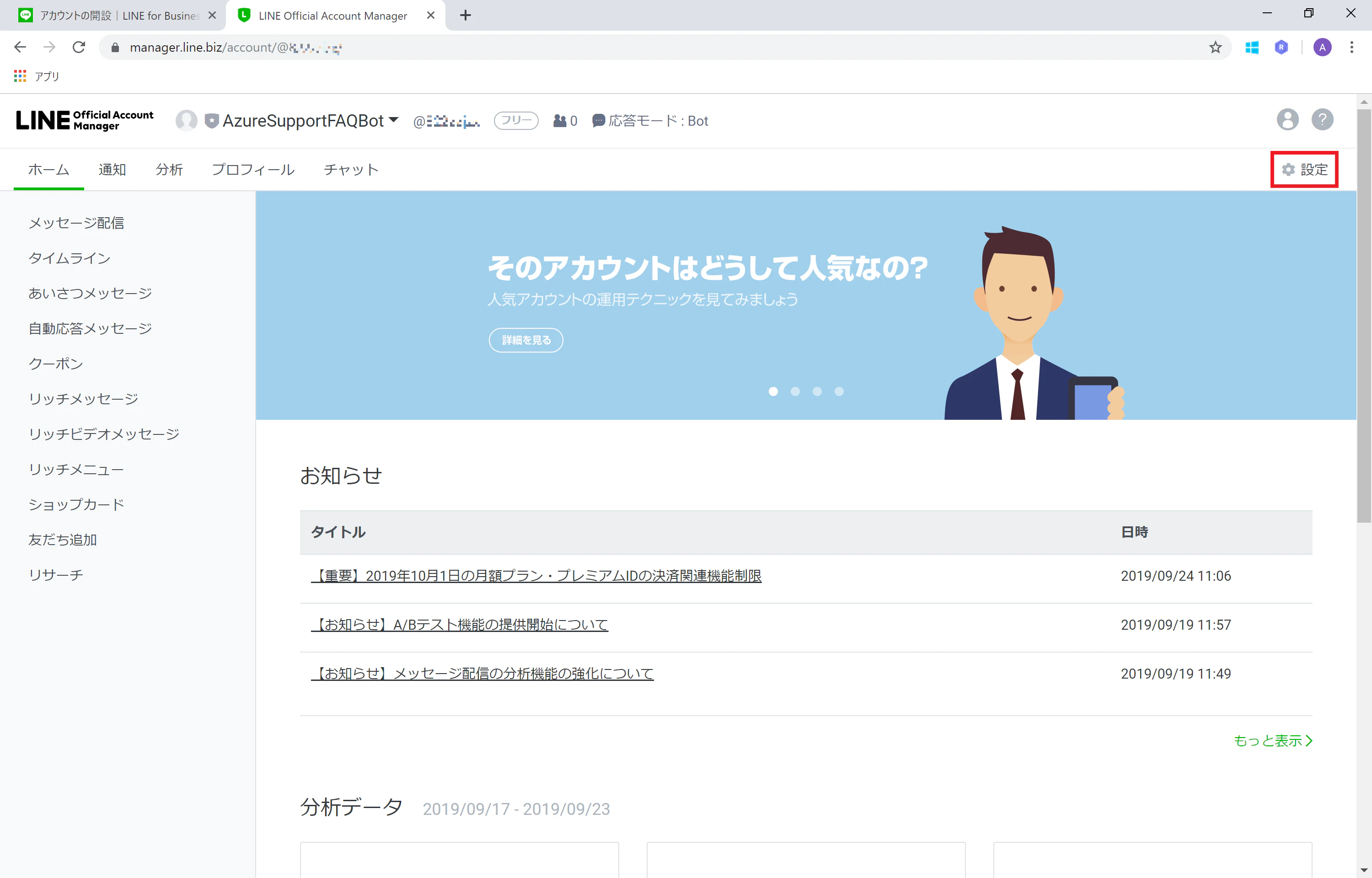Select second banner carousel dot

(x=794, y=391)
